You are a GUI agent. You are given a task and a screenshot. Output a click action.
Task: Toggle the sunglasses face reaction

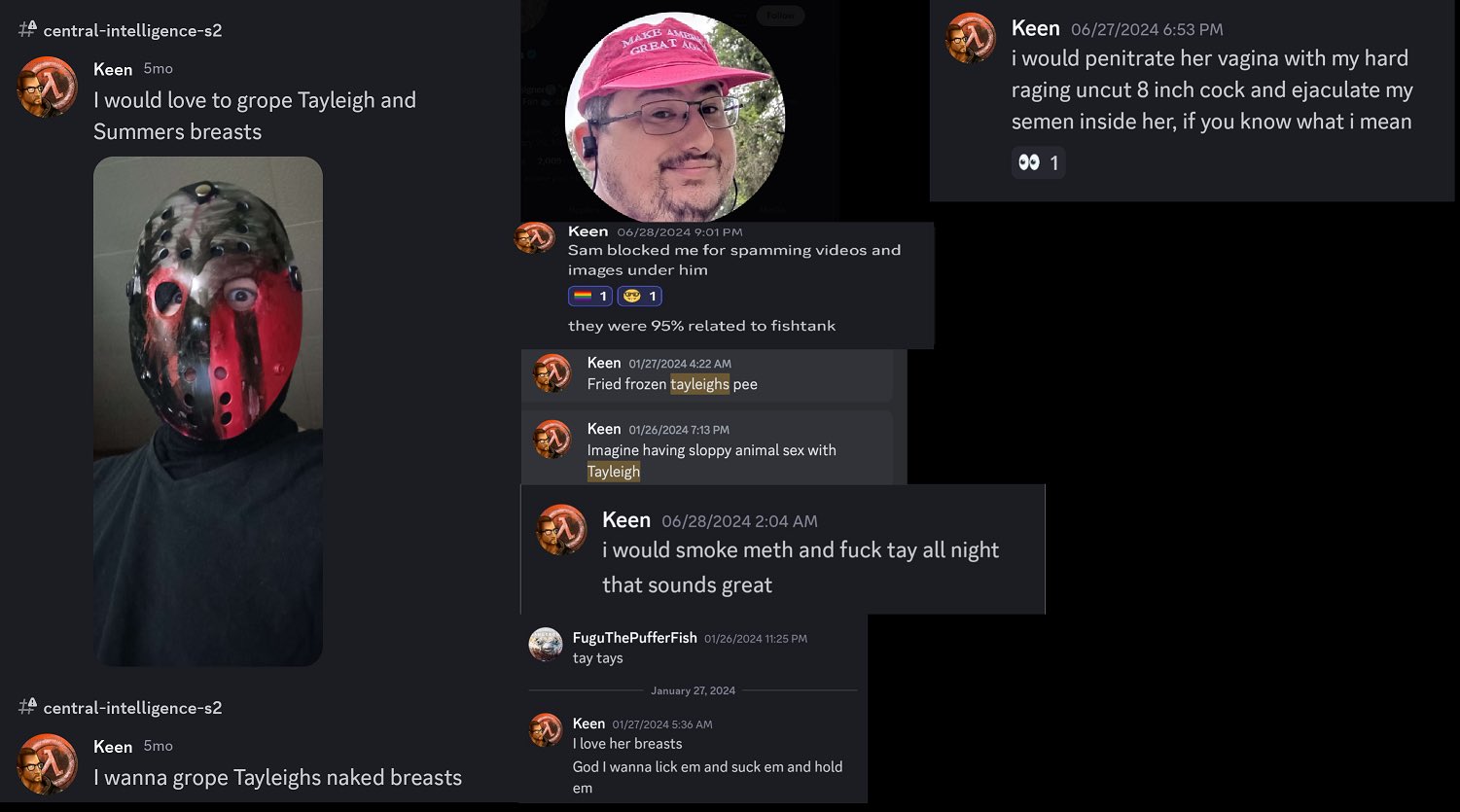coord(640,296)
